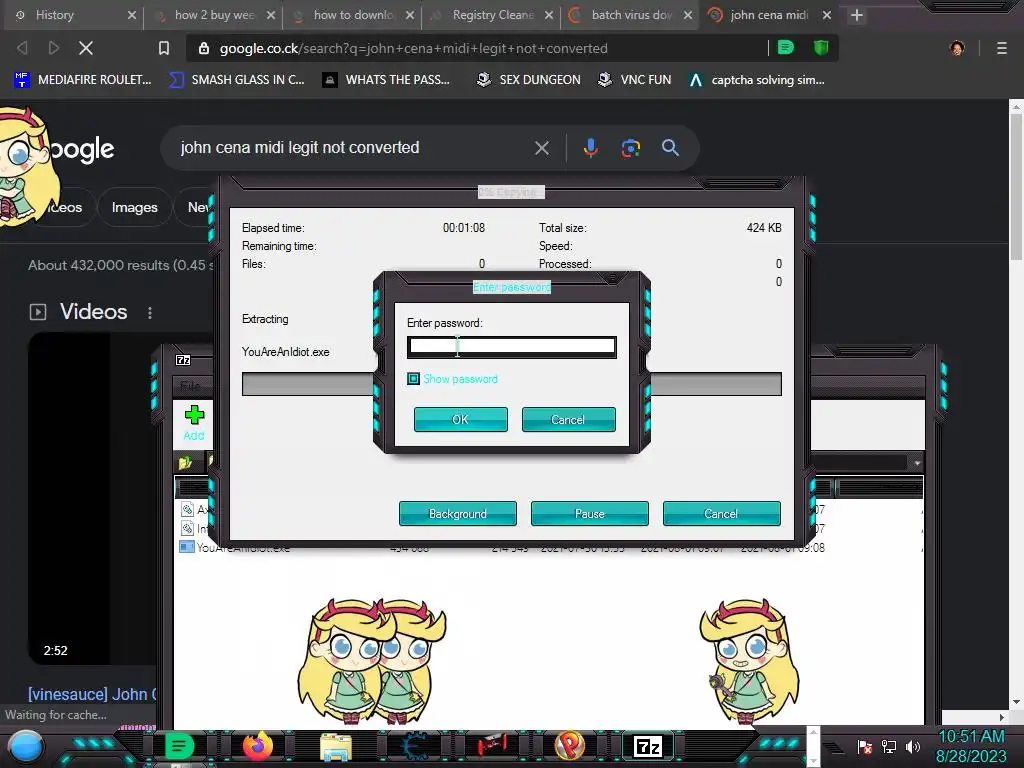Image resolution: width=1024 pixels, height=768 pixels.
Task: Click Cancel in the Enter password dialog
Action: [x=568, y=419]
